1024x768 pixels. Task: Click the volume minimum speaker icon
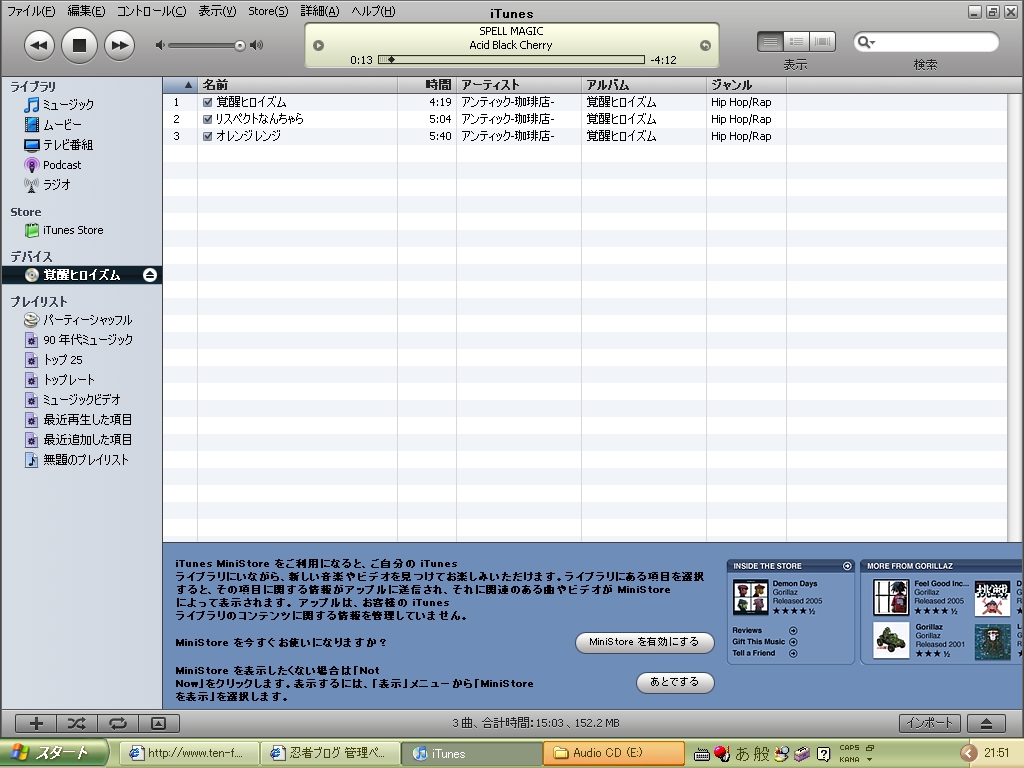[159, 45]
